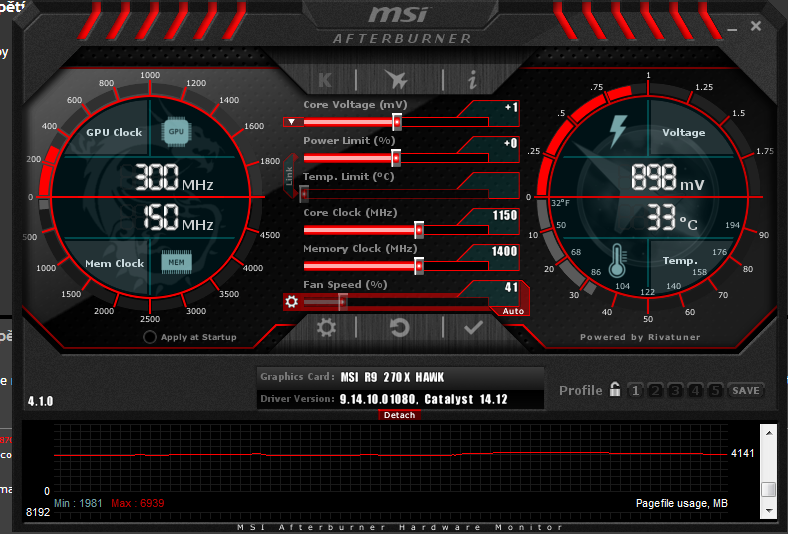Open settings with the gear icon
Viewport: 788px width, 534px height.
(326, 328)
